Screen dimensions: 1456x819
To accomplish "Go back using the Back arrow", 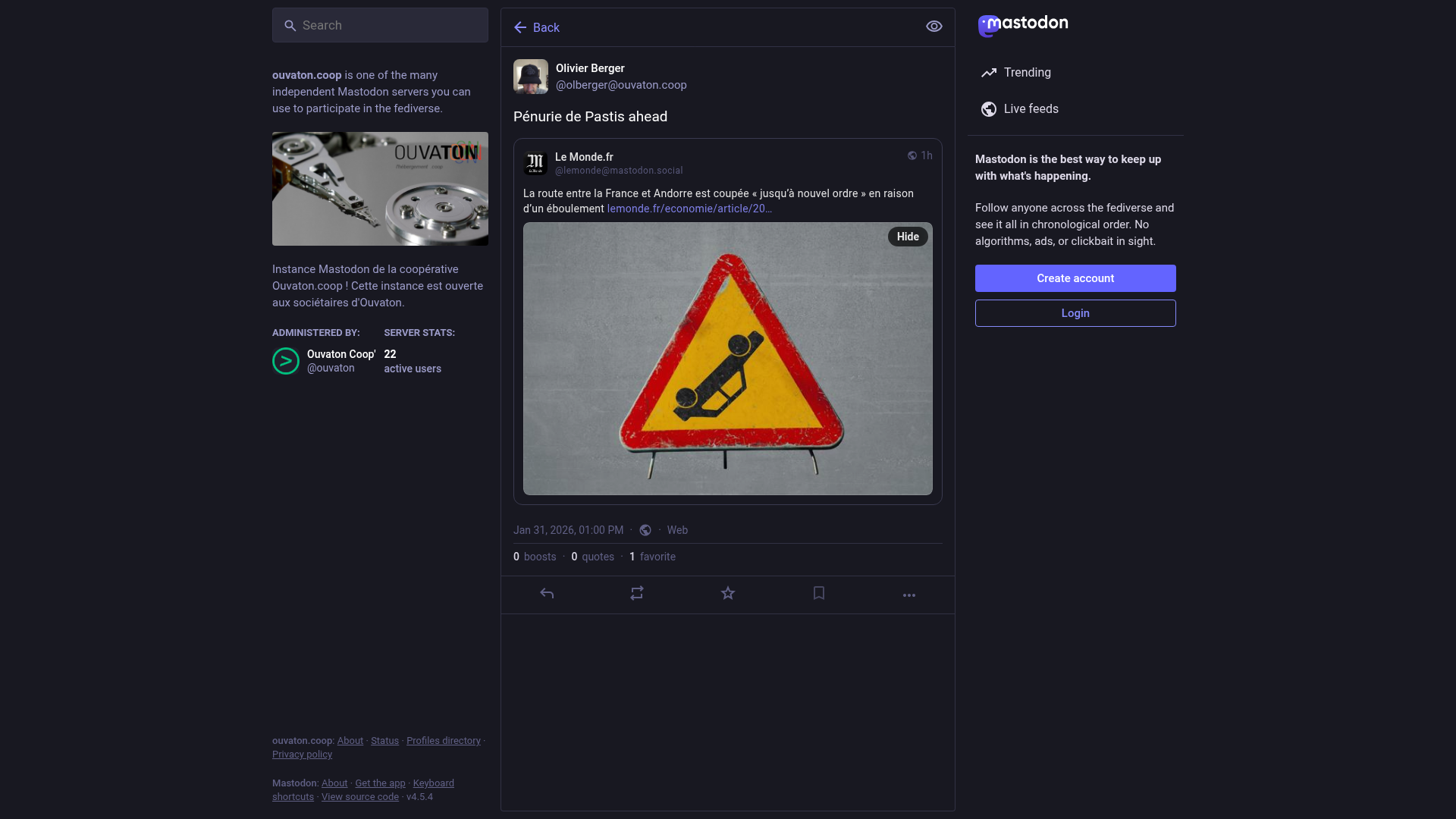I will pos(536,27).
